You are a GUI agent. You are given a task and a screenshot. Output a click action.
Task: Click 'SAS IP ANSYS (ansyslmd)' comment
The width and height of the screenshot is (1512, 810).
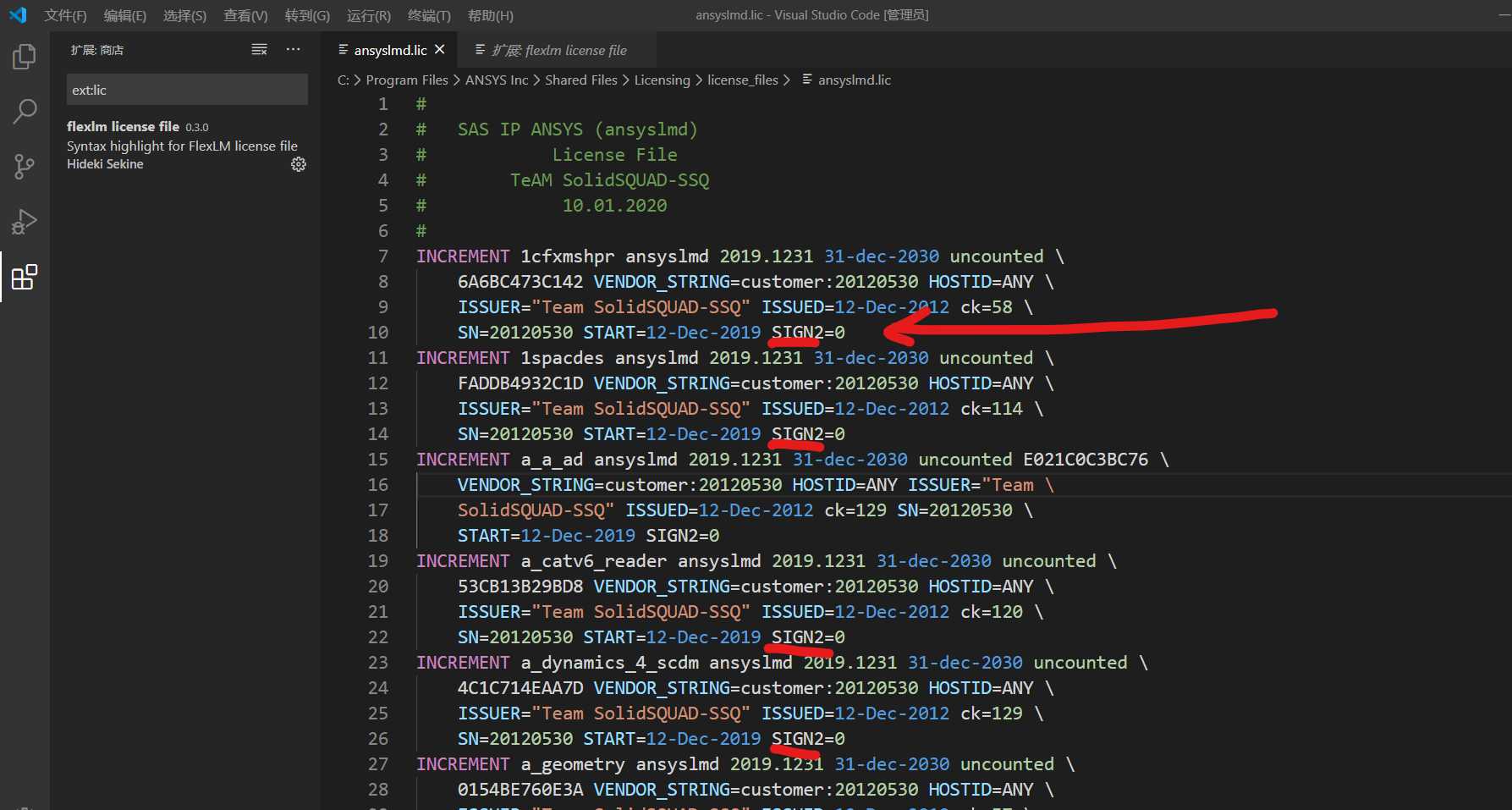pyautogui.click(x=578, y=129)
